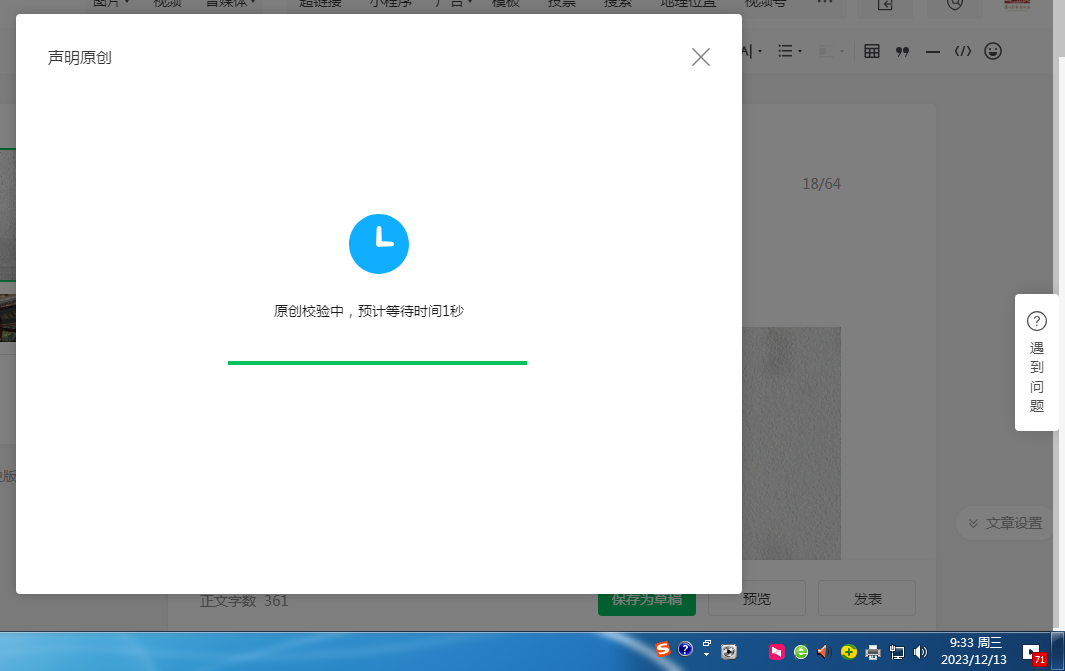The image size is (1065, 671).
Task: Open the network connection tray icon
Action: pos(897,653)
